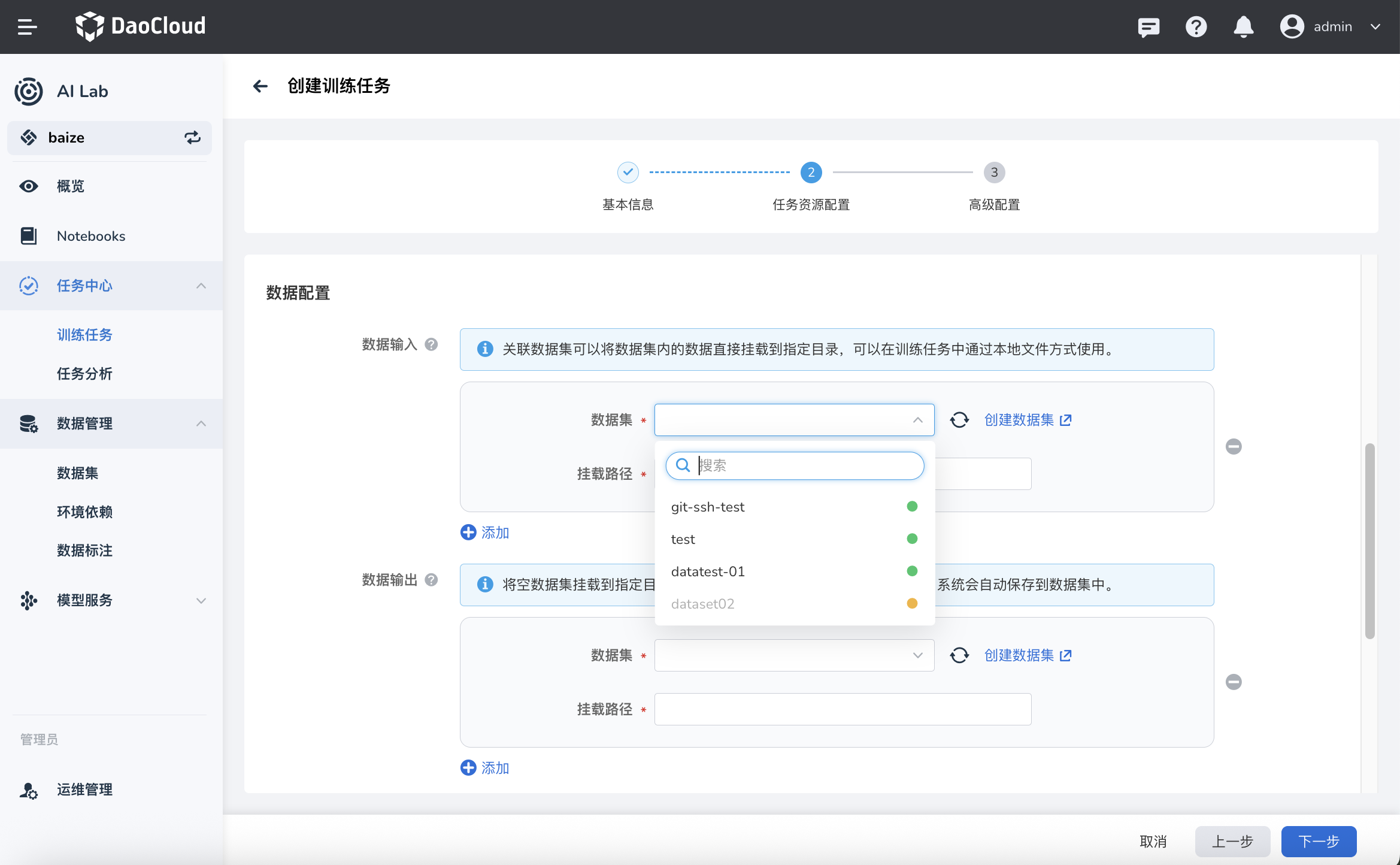Refresh the dataset list with the circular arrow icon
The height and width of the screenshot is (865, 1400).
959,419
